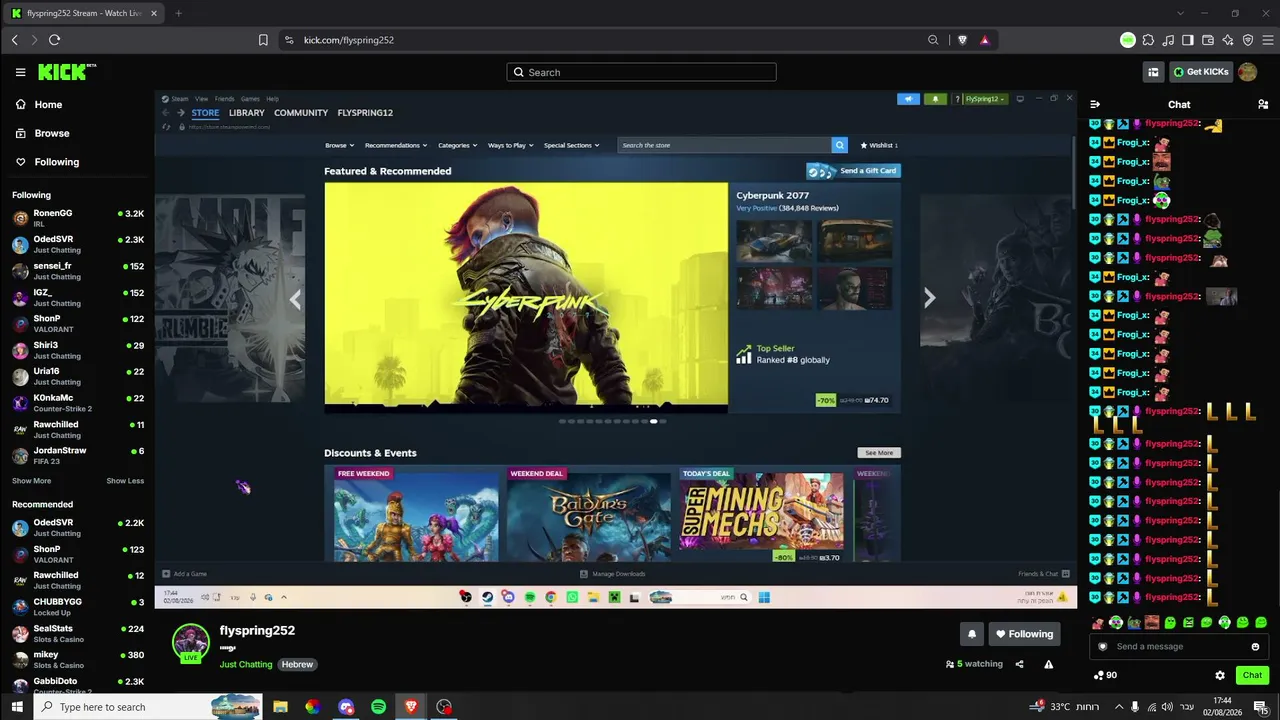Image resolution: width=1280 pixels, height=720 pixels.
Task: Click the Send a message chat input
Action: (x=1179, y=647)
